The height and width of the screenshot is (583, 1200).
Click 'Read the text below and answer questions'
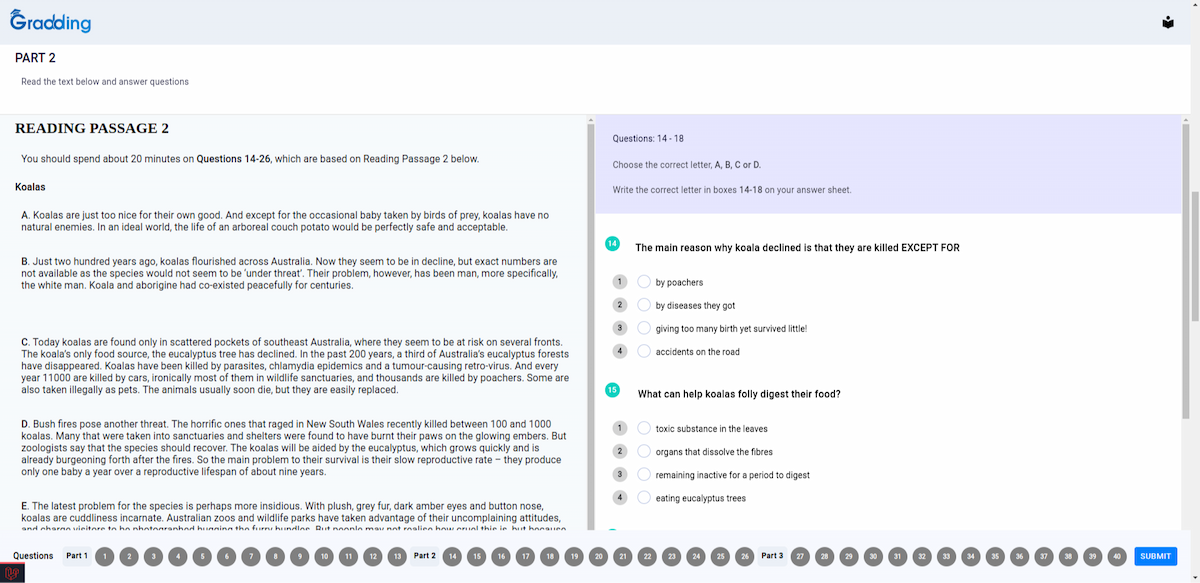pos(105,82)
